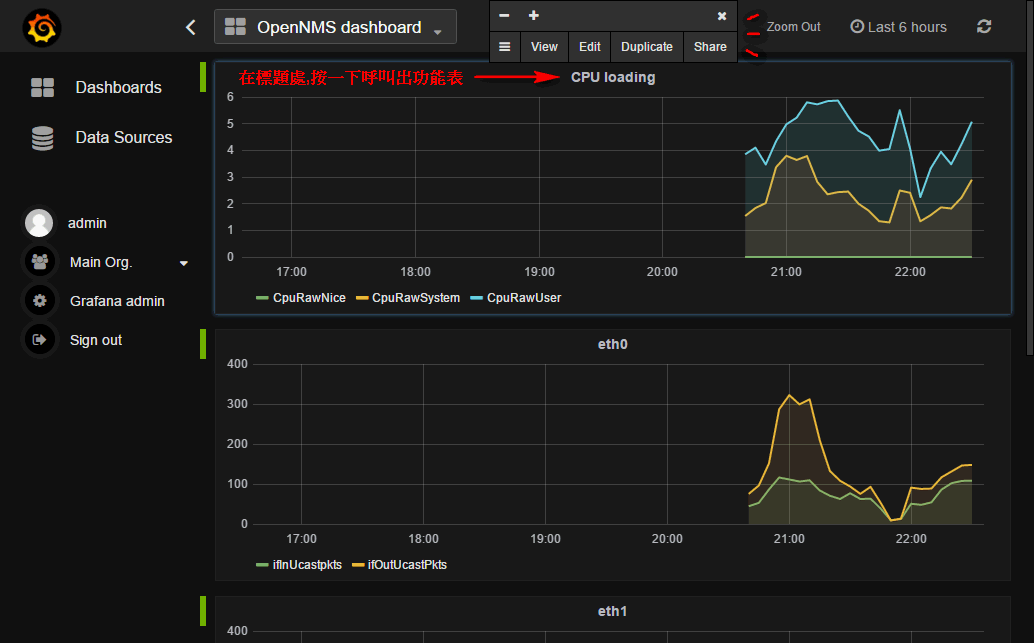Click the CpuRawNice green color swatch
This screenshot has height=643, width=1034.
tap(262, 298)
